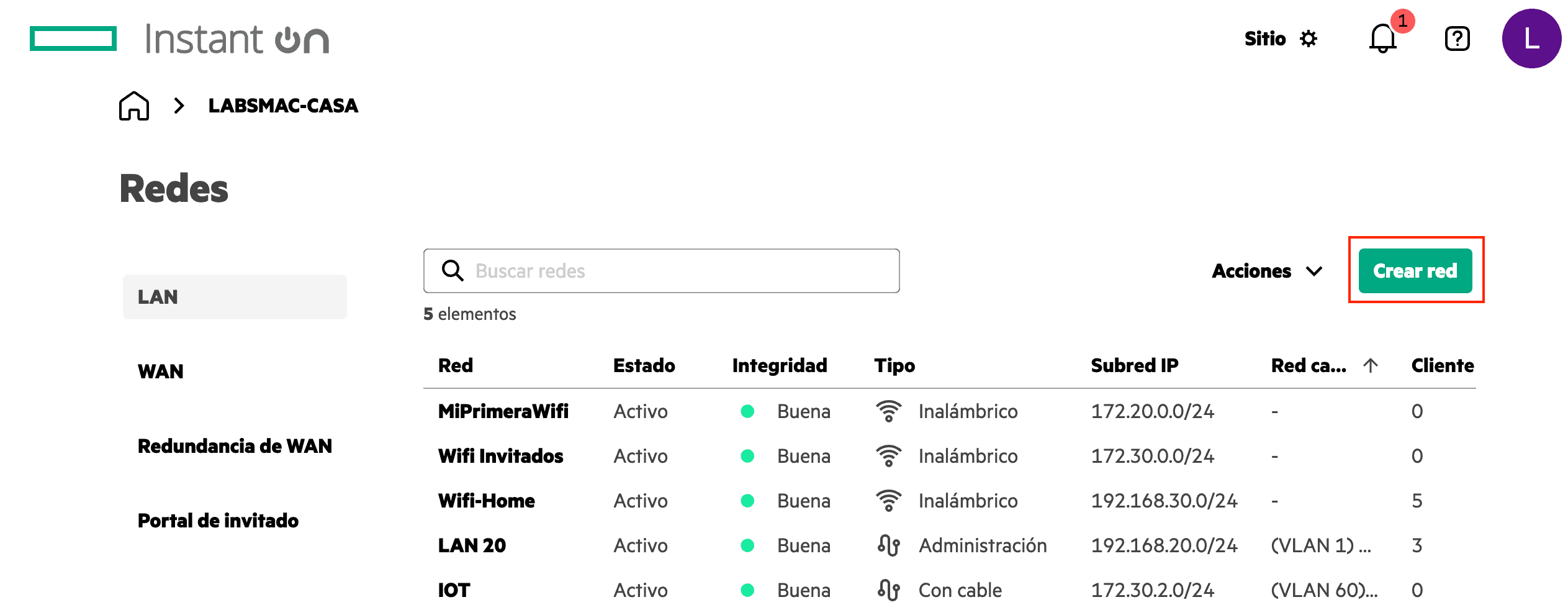This screenshot has height=615, width=1568.
Task: Click the LABSMAC-CASA breadcrumb
Action: tap(283, 106)
